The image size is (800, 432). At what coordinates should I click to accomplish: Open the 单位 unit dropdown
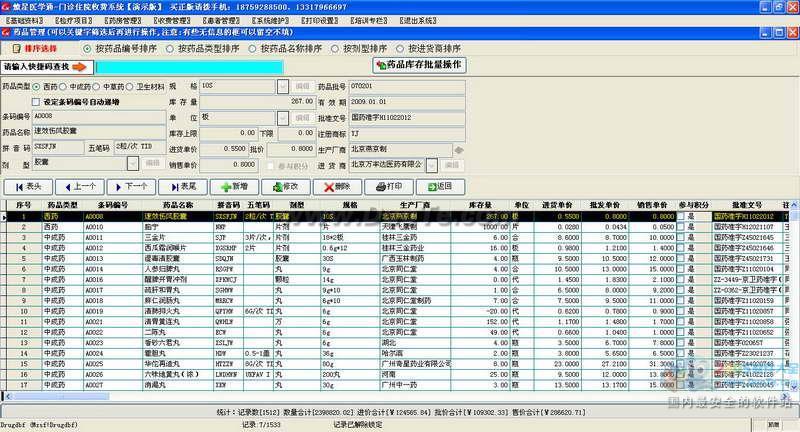pyautogui.click(x=283, y=118)
